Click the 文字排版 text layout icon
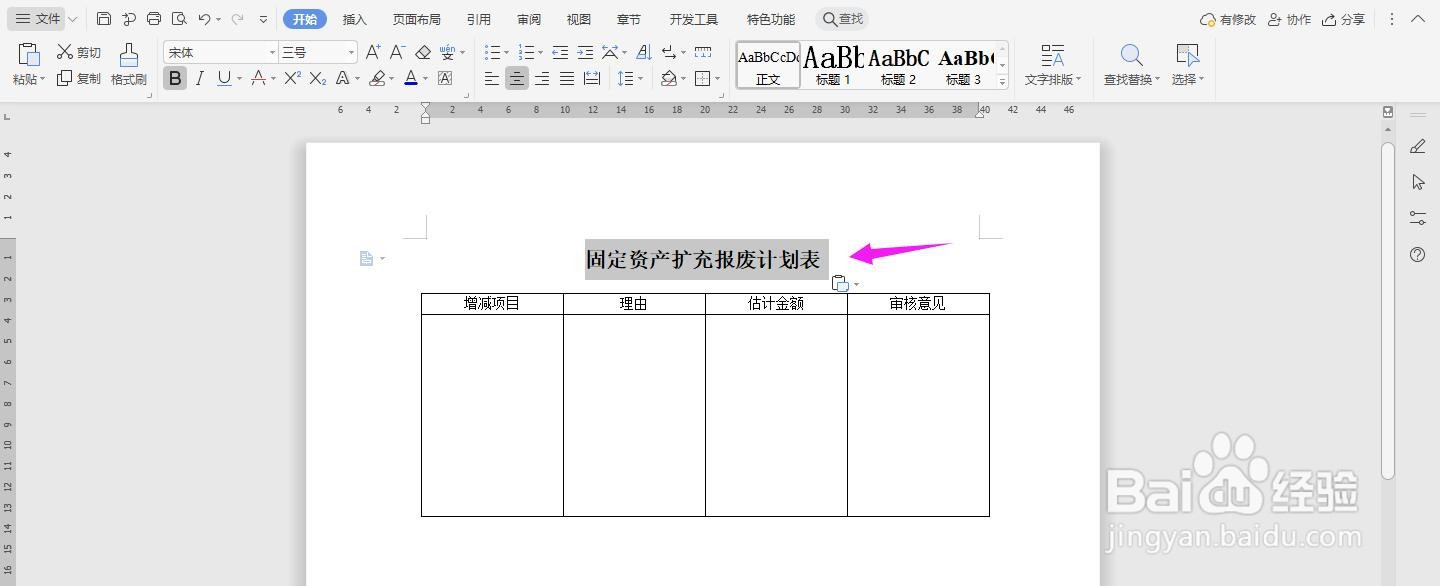The image size is (1440, 586). (x=1052, y=55)
